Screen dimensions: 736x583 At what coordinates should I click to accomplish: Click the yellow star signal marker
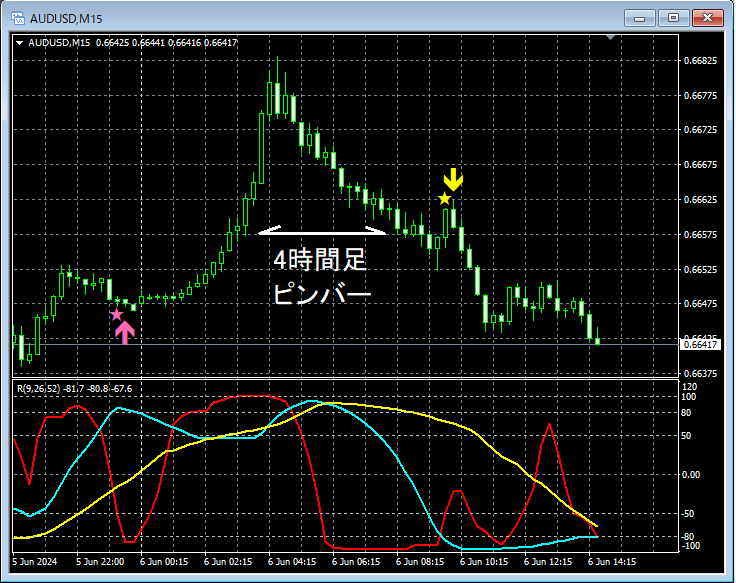pyautogui.click(x=445, y=199)
